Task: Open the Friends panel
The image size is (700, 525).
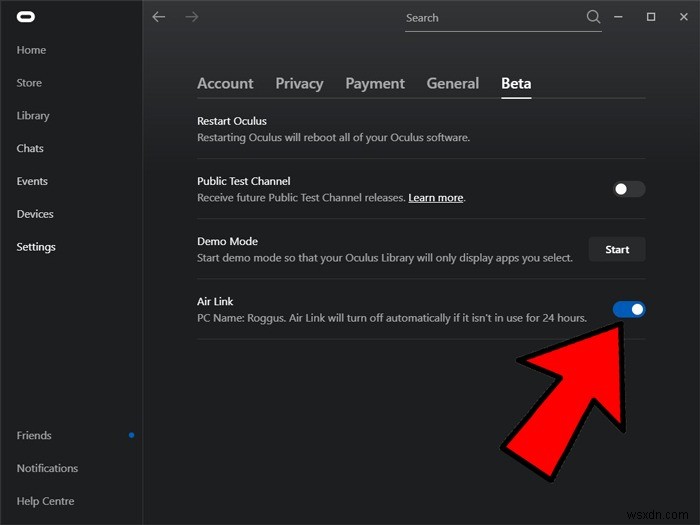Action: click(34, 435)
